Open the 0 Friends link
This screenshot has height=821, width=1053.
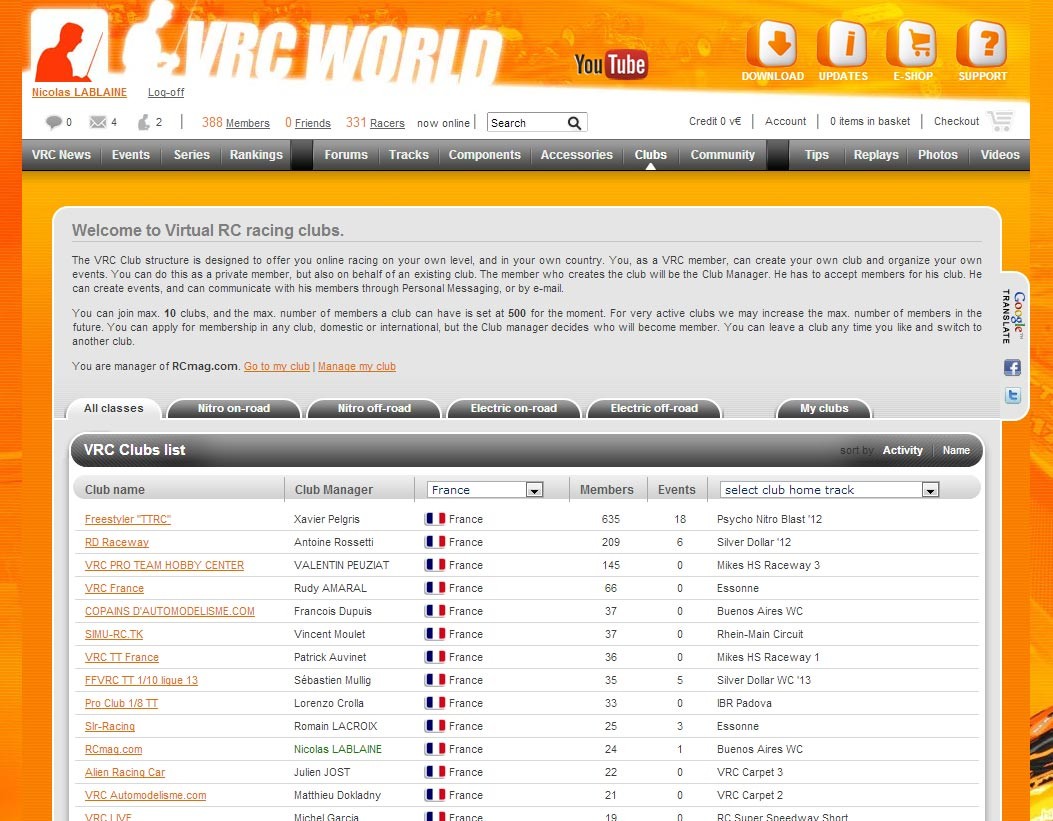(x=308, y=123)
